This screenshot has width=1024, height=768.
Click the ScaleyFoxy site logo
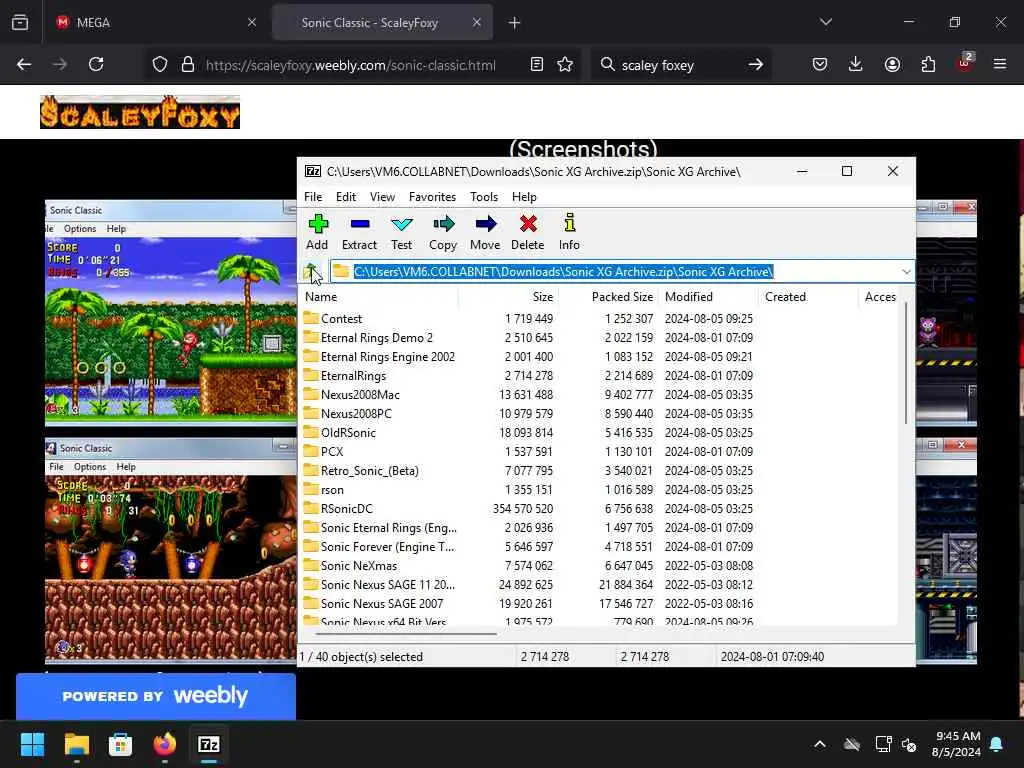(140, 112)
